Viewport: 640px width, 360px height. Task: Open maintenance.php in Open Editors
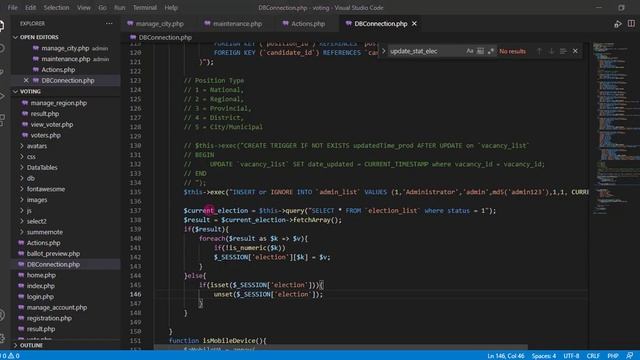coord(66,59)
